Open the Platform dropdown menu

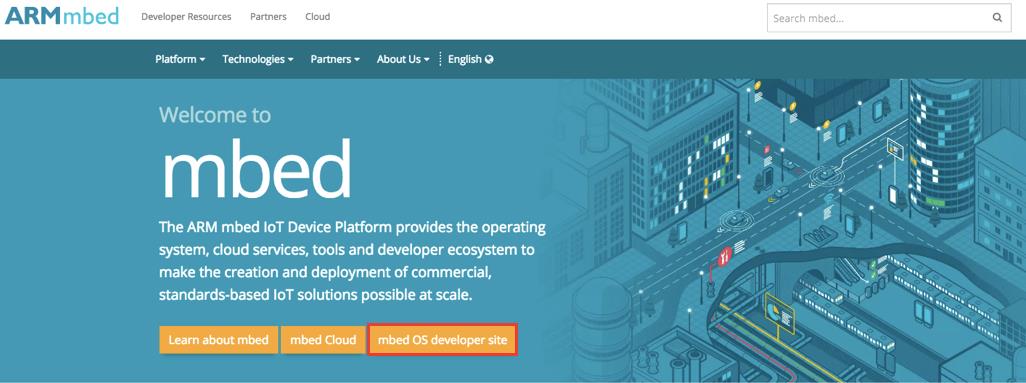[180, 59]
